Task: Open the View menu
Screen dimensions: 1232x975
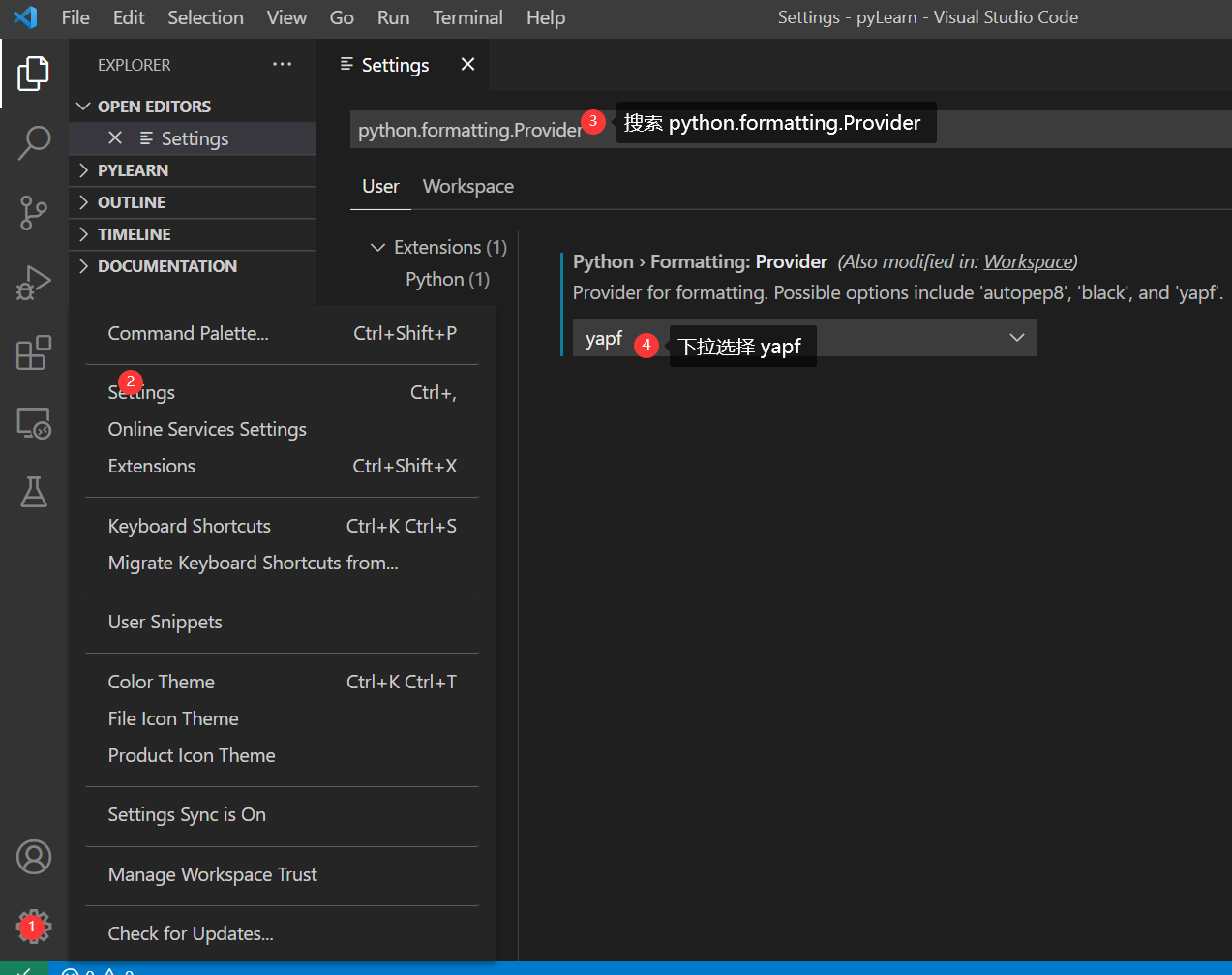Action: (286, 17)
